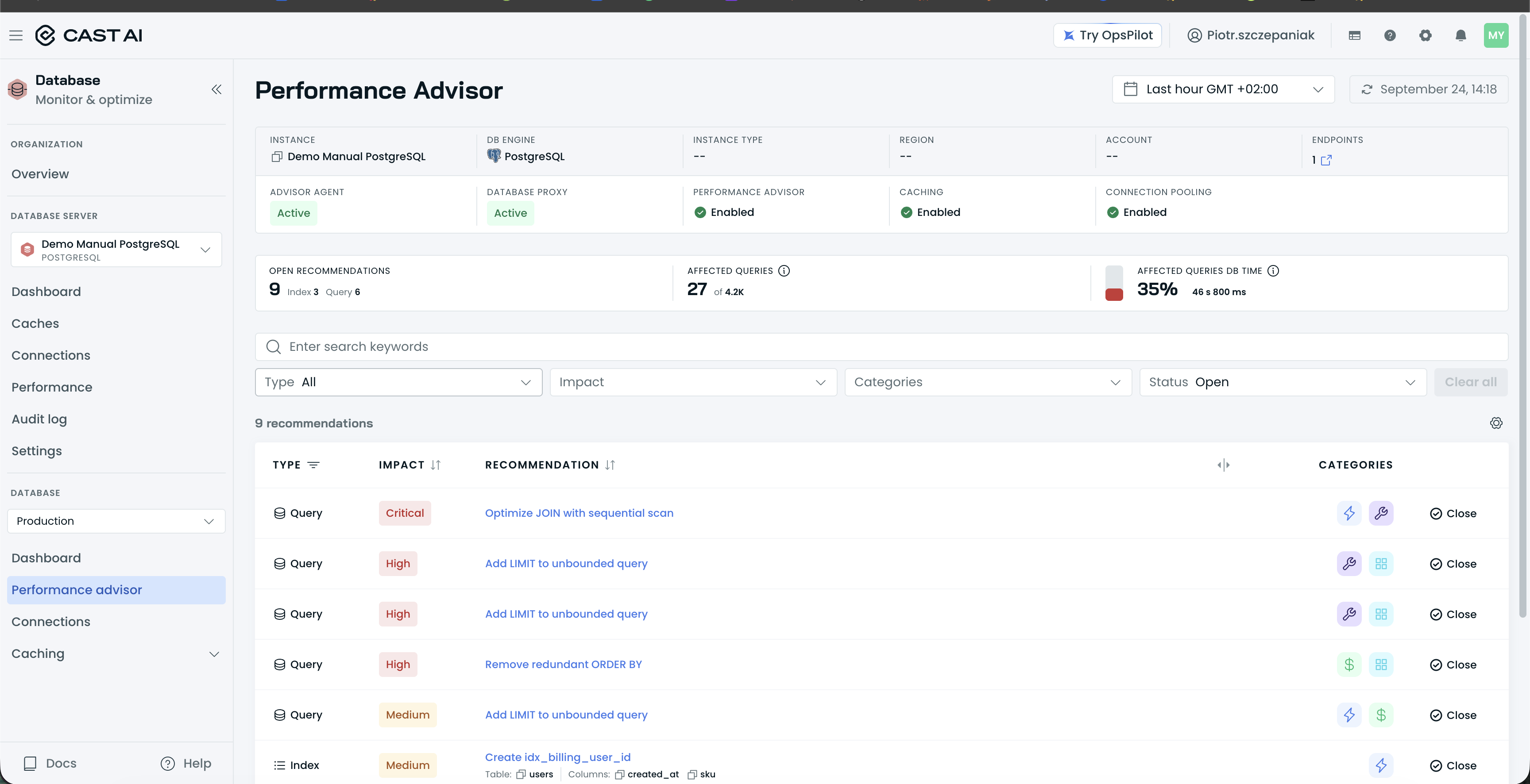Open the help question mark icon in the header
Screen dimensions: 1530x784
coord(1390,35)
